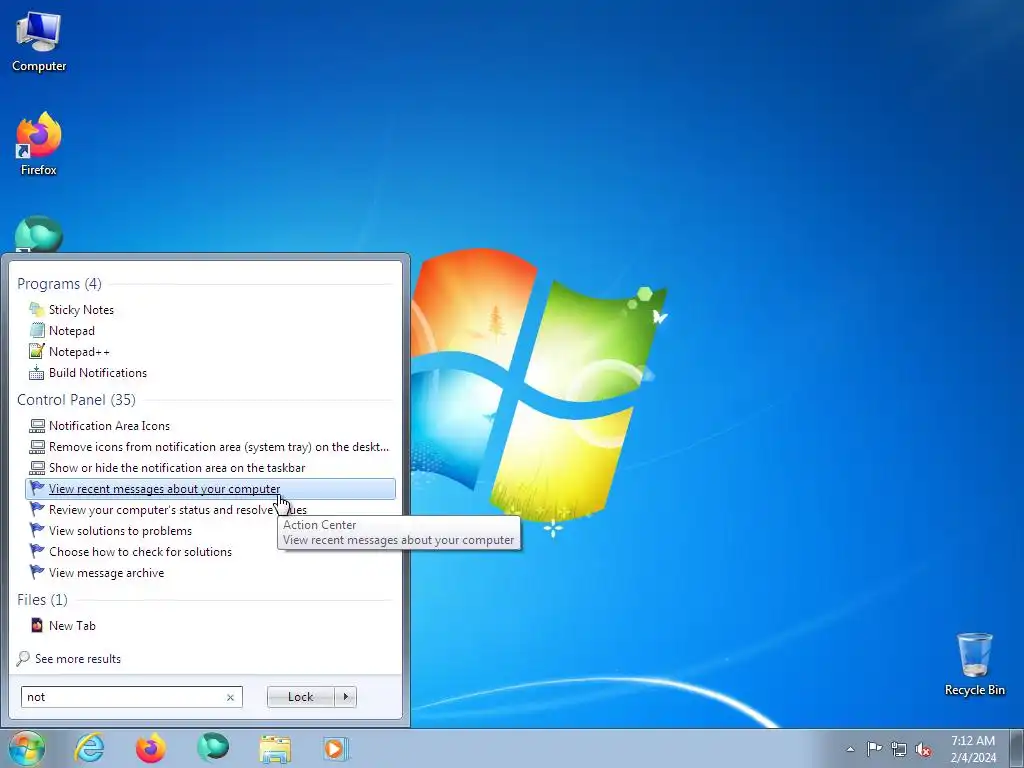Click the flag icon beside View message archive
Screen dimensions: 1024x768
click(x=37, y=572)
